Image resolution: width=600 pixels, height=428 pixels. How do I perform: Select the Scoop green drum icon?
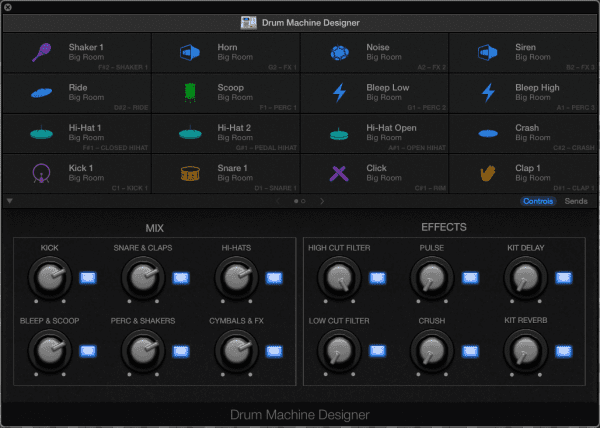click(190, 92)
